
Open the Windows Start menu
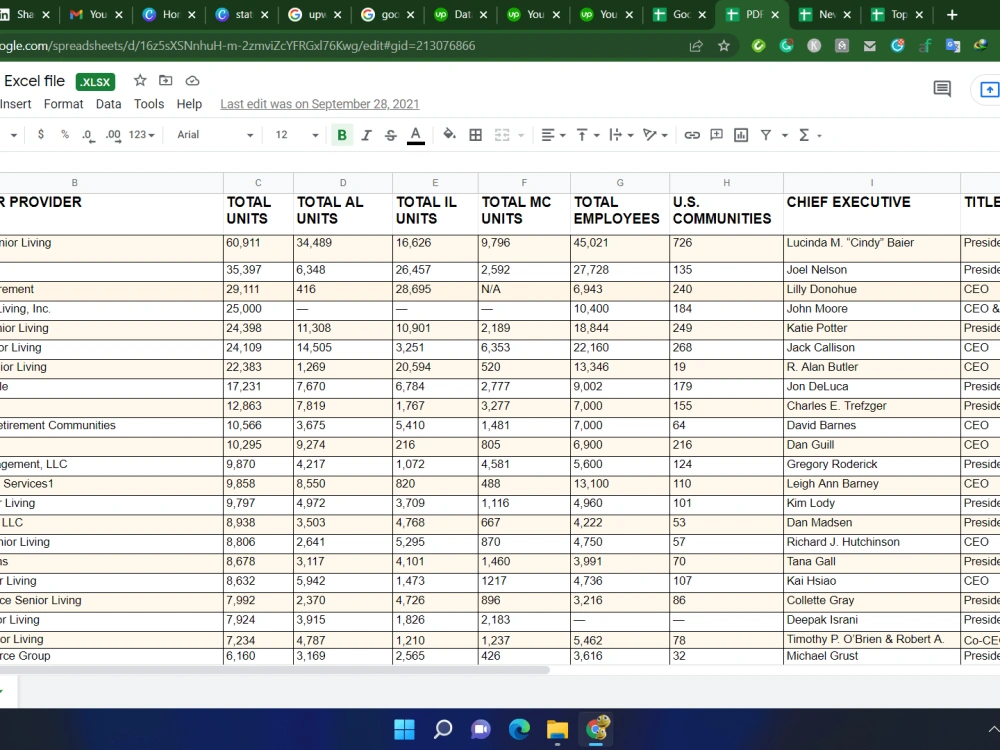pyautogui.click(x=404, y=729)
